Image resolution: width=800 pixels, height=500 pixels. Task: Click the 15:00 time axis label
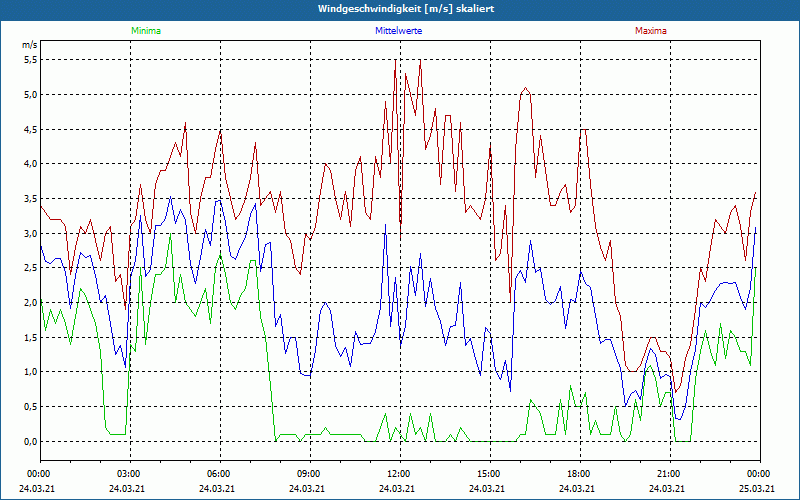[x=489, y=473]
